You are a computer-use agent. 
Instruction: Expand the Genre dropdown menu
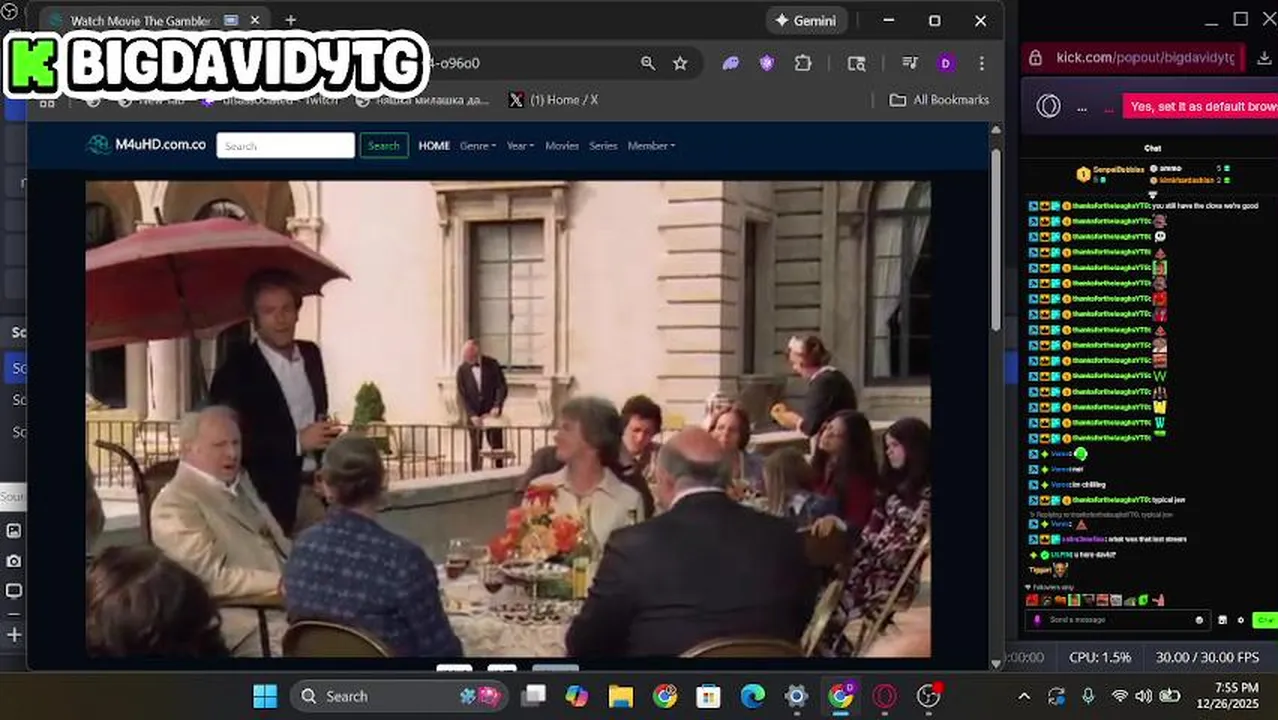point(478,145)
